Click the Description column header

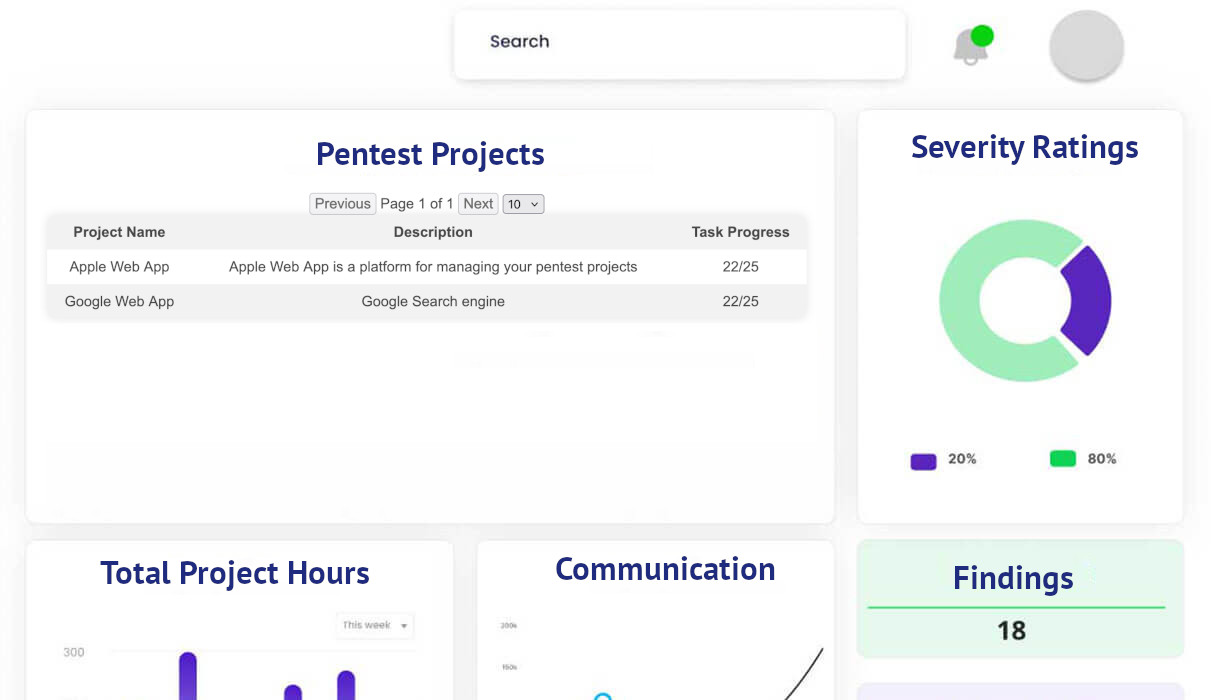click(x=433, y=232)
